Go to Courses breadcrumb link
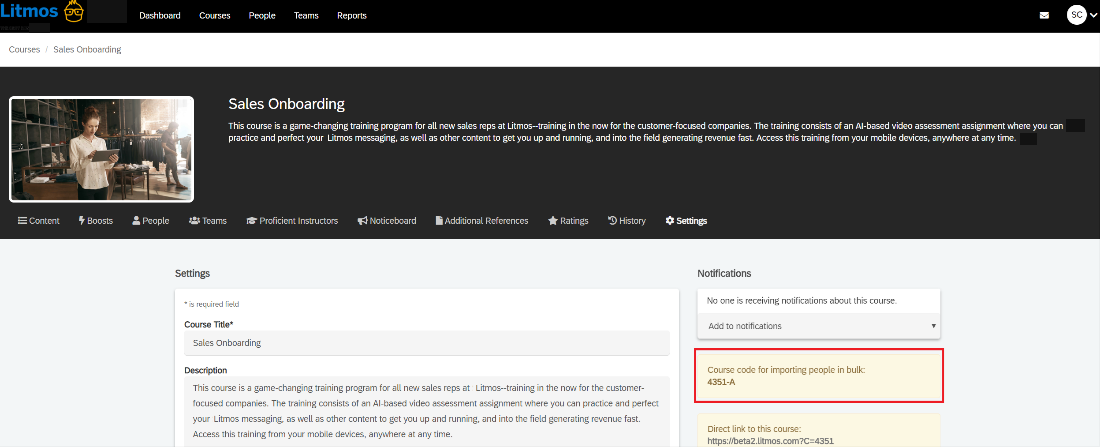The height and width of the screenshot is (447, 1100). (x=24, y=50)
